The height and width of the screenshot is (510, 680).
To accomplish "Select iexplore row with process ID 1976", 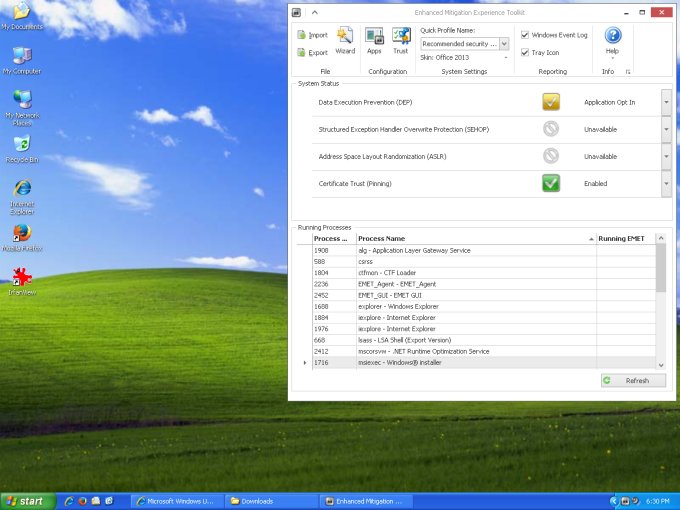I will (x=484, y=329).
